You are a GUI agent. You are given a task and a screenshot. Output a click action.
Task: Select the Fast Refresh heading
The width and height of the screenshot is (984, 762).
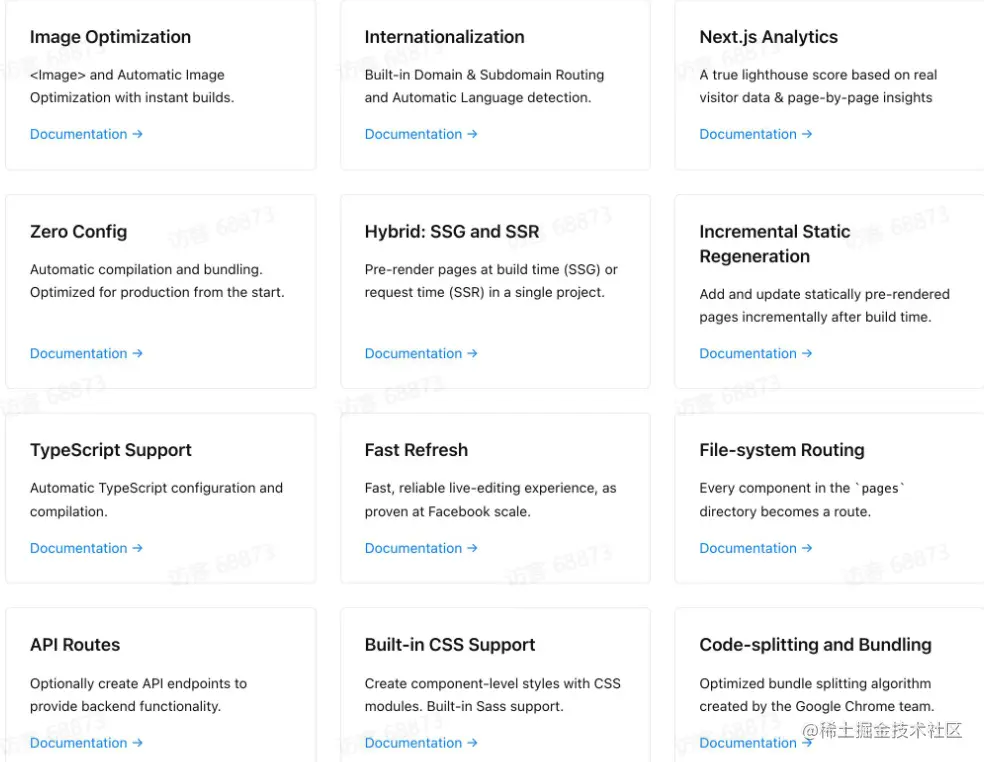[x=416, y=450]
